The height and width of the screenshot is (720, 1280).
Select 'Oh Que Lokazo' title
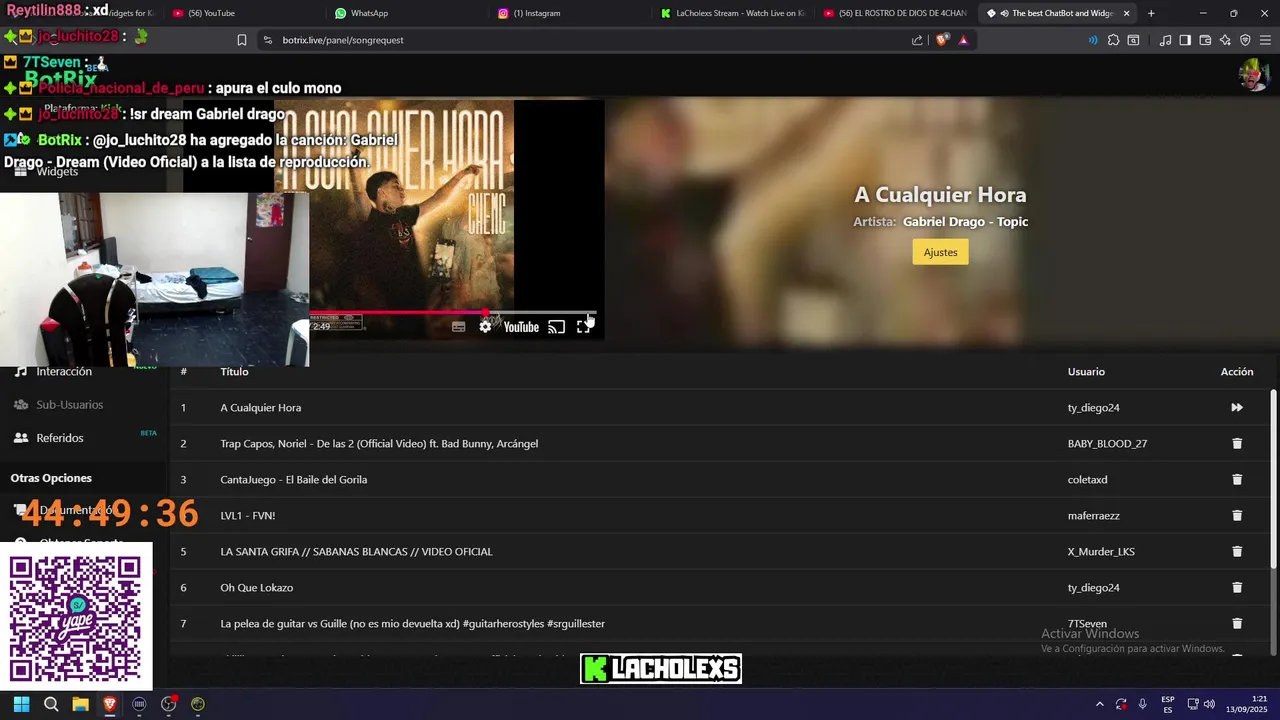click(x=256, y=587)
